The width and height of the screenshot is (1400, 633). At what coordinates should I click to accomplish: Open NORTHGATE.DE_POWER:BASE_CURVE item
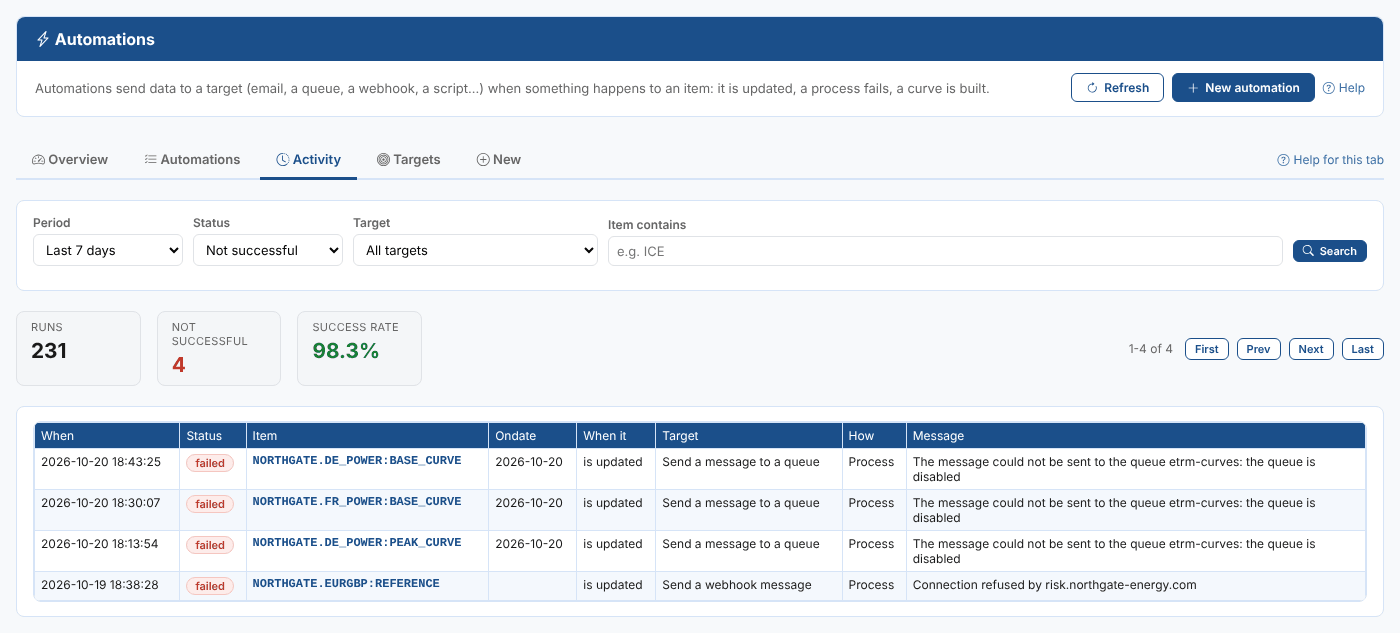tap(357, 461)
